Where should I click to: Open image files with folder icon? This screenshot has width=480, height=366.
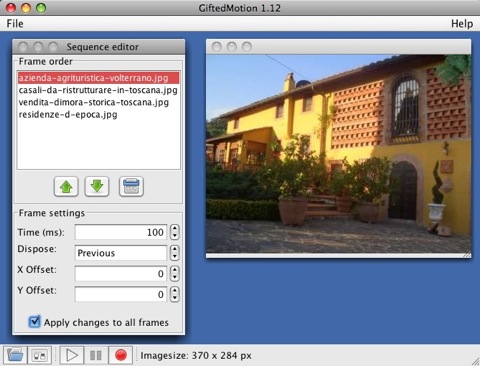[15, 355]
